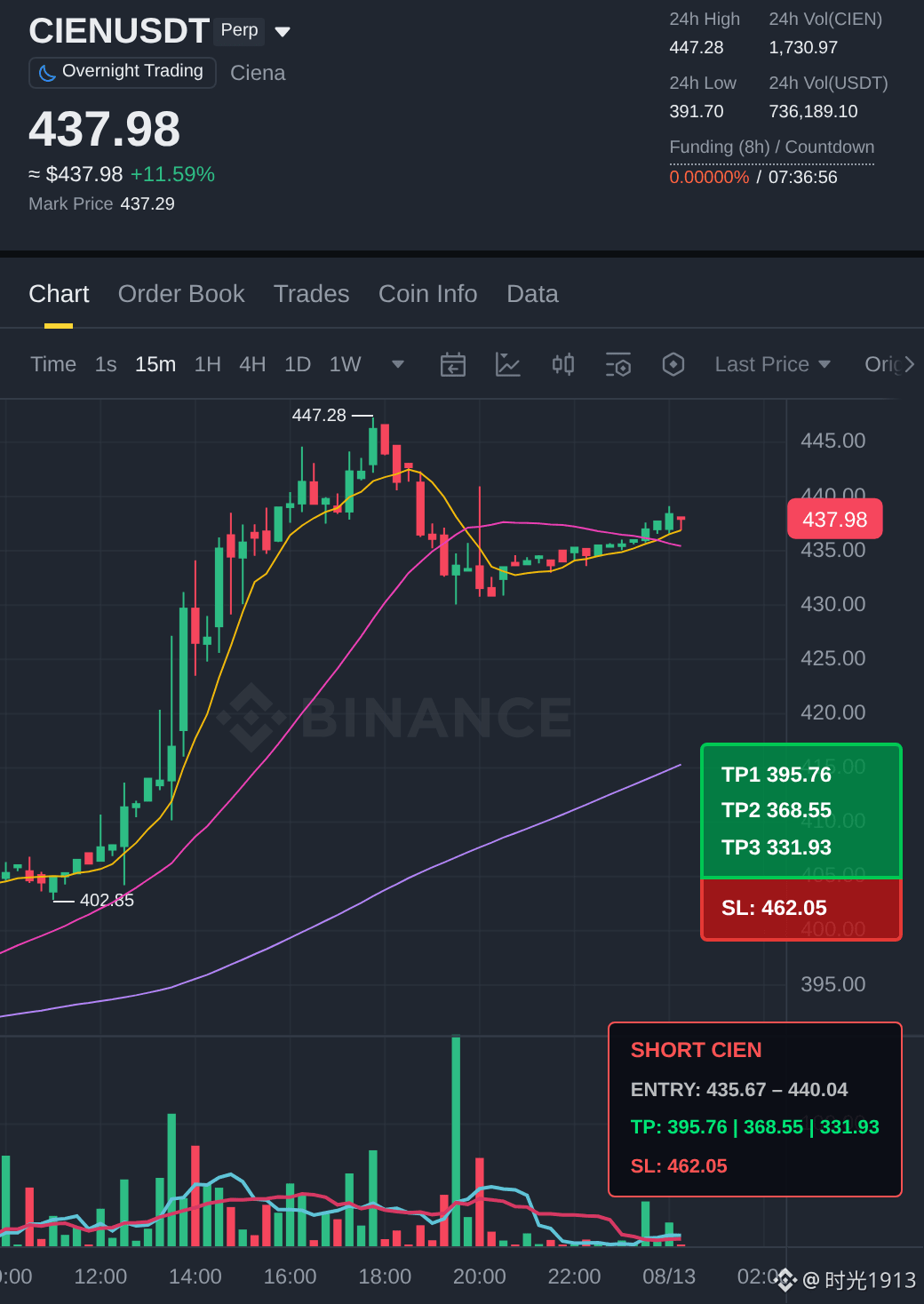Screen dimensions: 924x1304
Task: Select the 4H interval
Action: [252, 364]
